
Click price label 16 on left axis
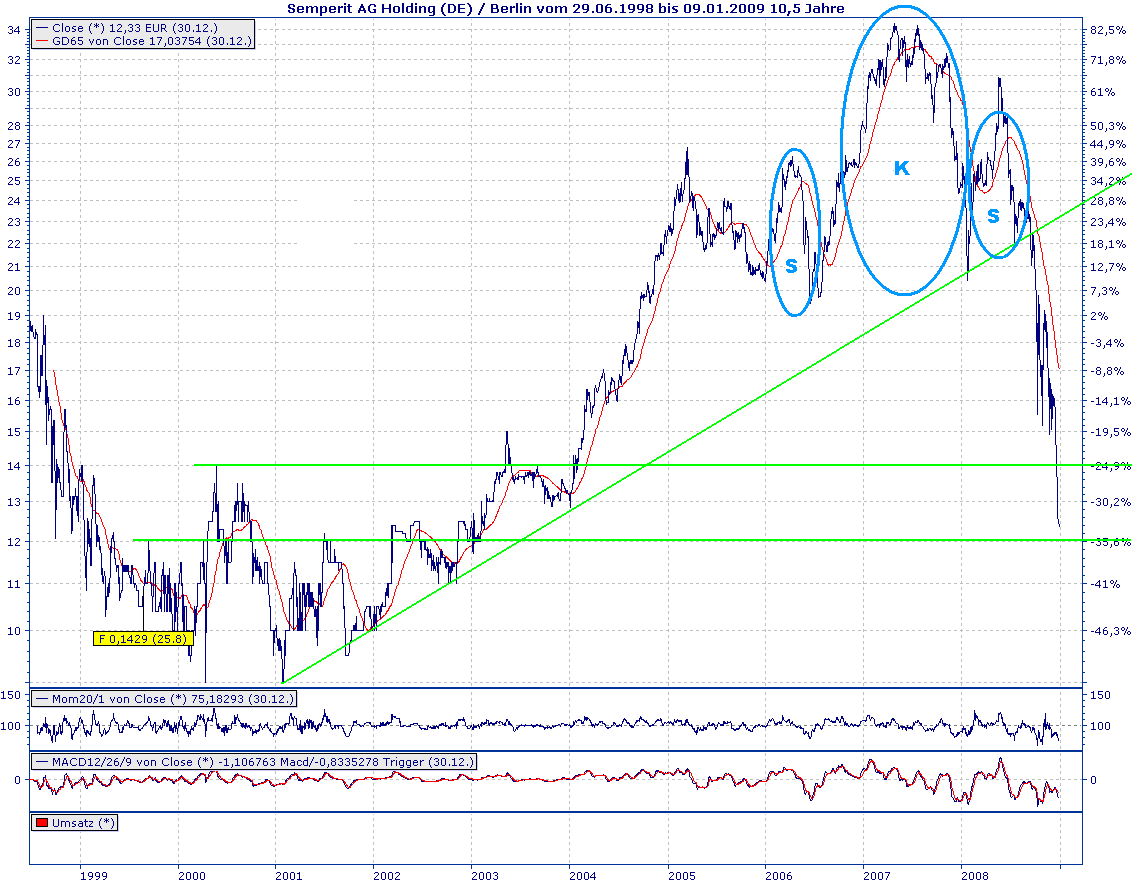point(14,401)
